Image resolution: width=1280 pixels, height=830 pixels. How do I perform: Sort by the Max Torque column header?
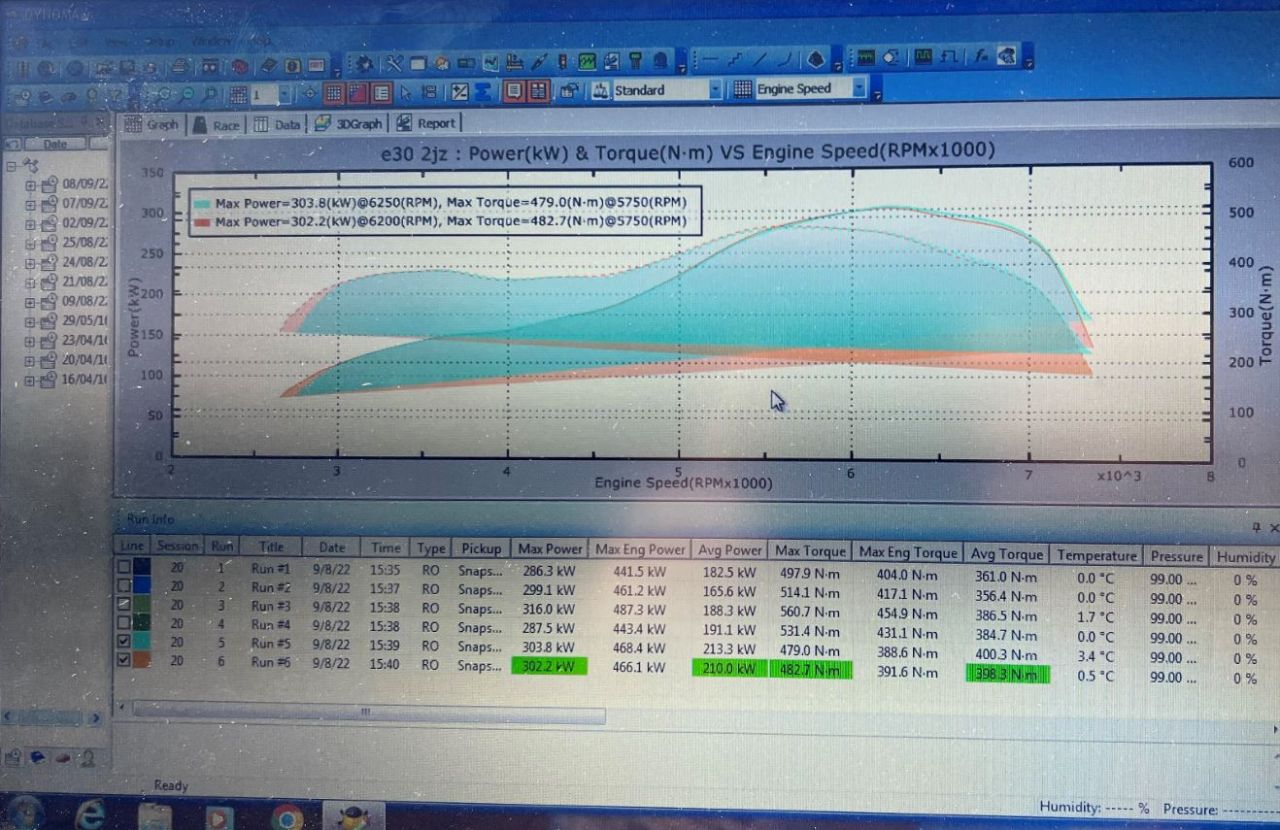point(810,550)
